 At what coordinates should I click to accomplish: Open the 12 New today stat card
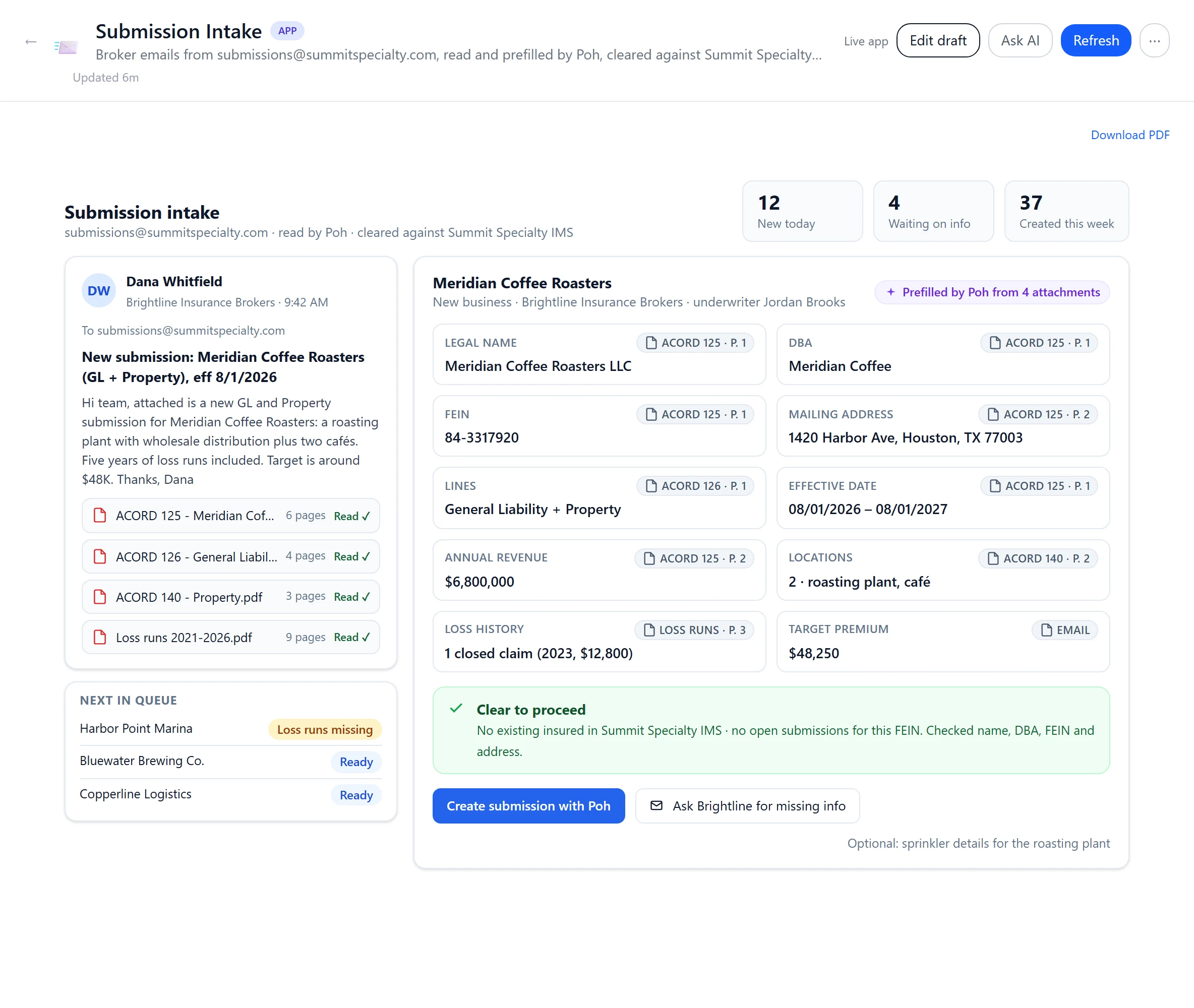click(802, 212)
